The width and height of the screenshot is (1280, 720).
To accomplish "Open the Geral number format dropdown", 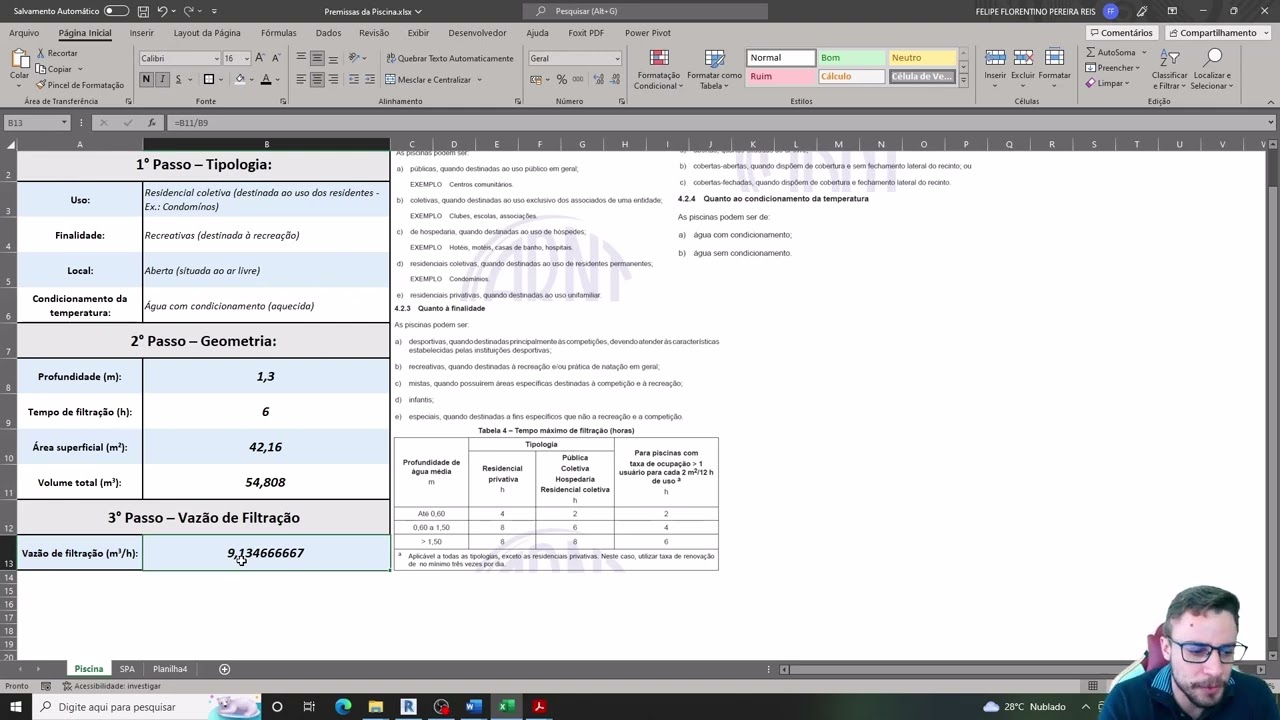I will tap(616, 58).
